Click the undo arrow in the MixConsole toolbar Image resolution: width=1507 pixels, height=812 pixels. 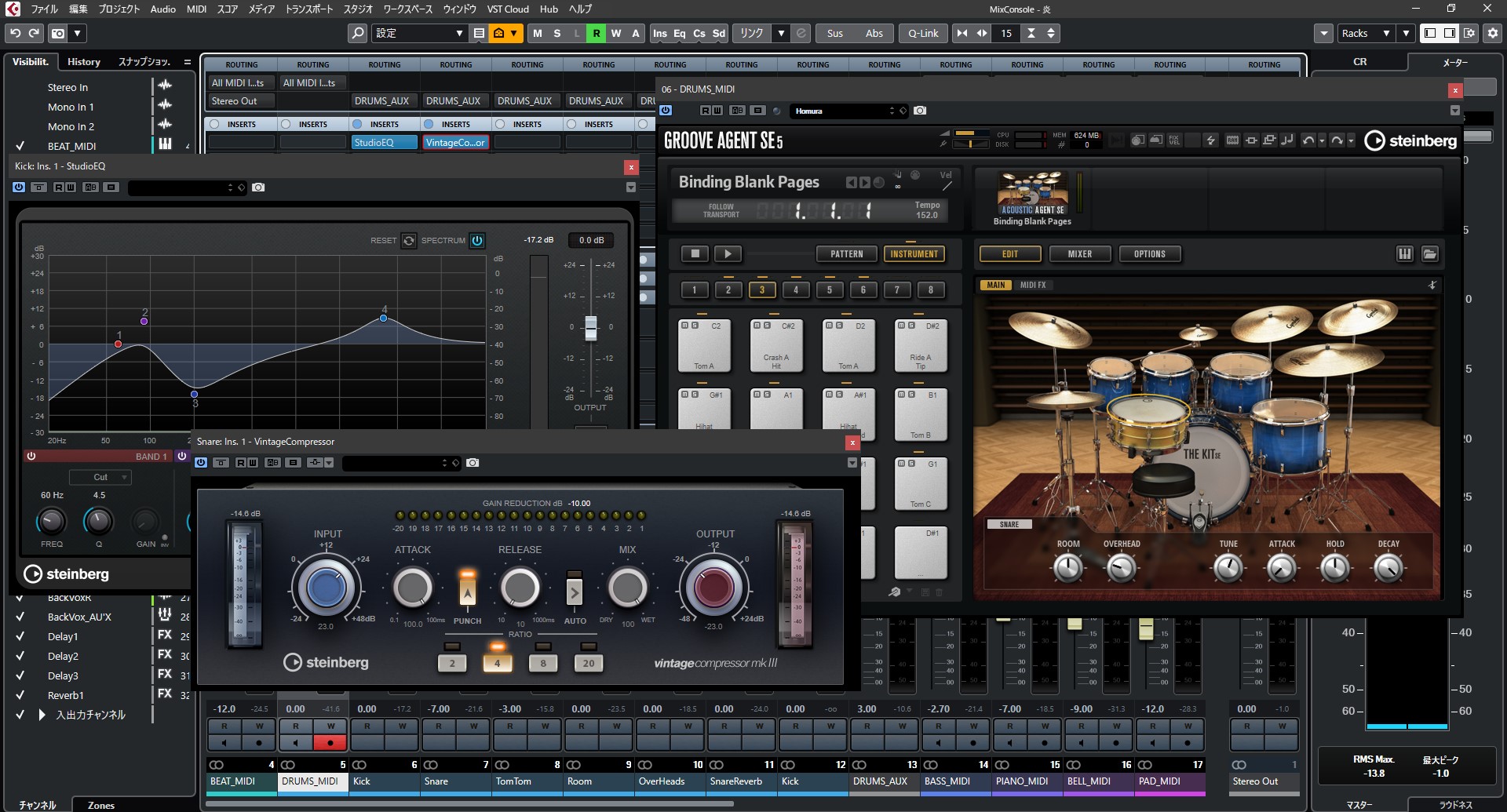[x=16, y=33]
